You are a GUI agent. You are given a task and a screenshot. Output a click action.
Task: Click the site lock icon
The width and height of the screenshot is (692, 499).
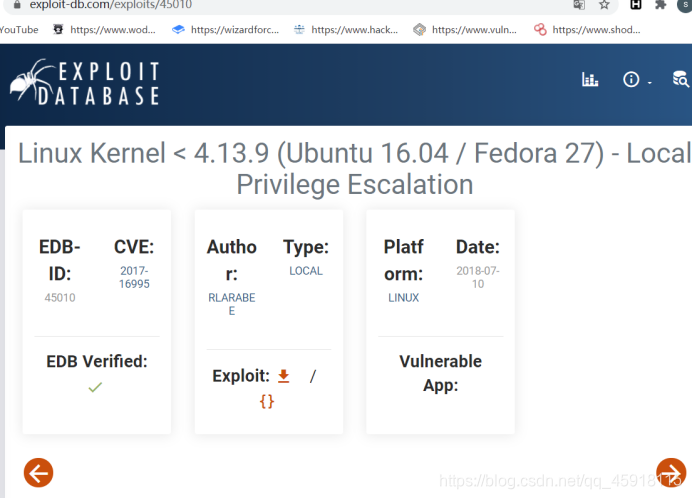[x=17, y=5]
